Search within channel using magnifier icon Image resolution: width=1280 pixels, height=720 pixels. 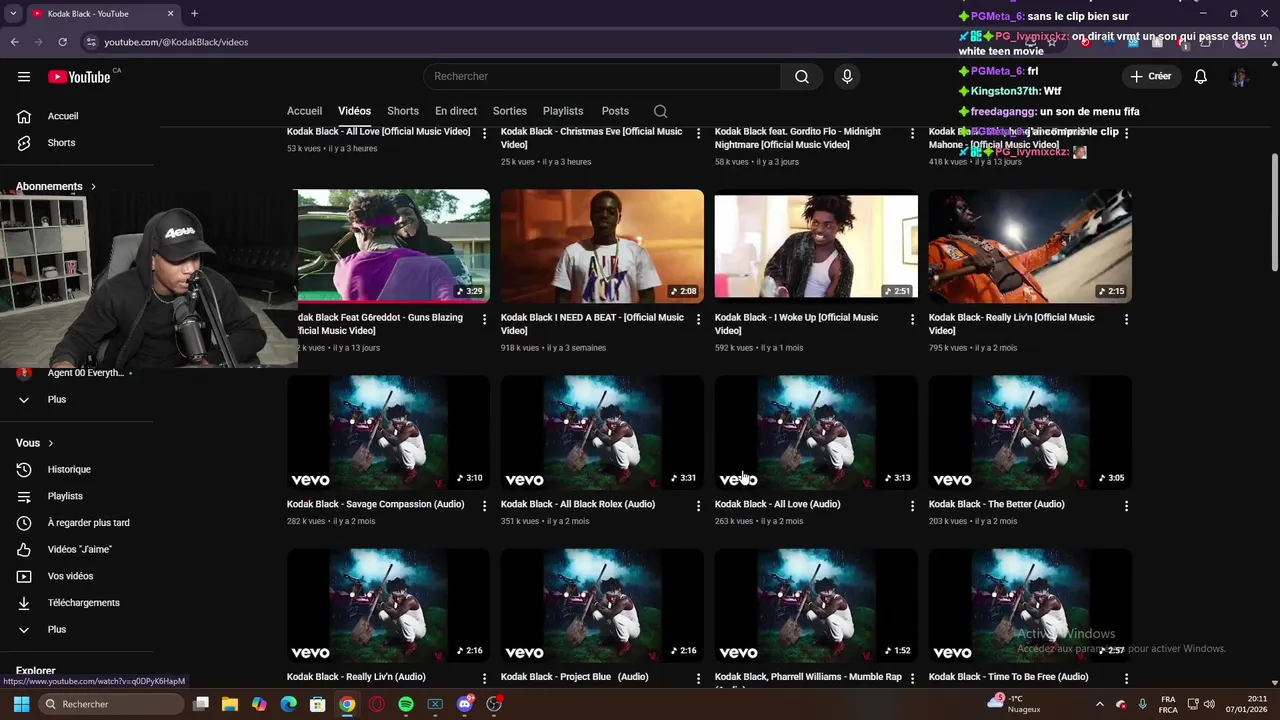pos(660,111)
